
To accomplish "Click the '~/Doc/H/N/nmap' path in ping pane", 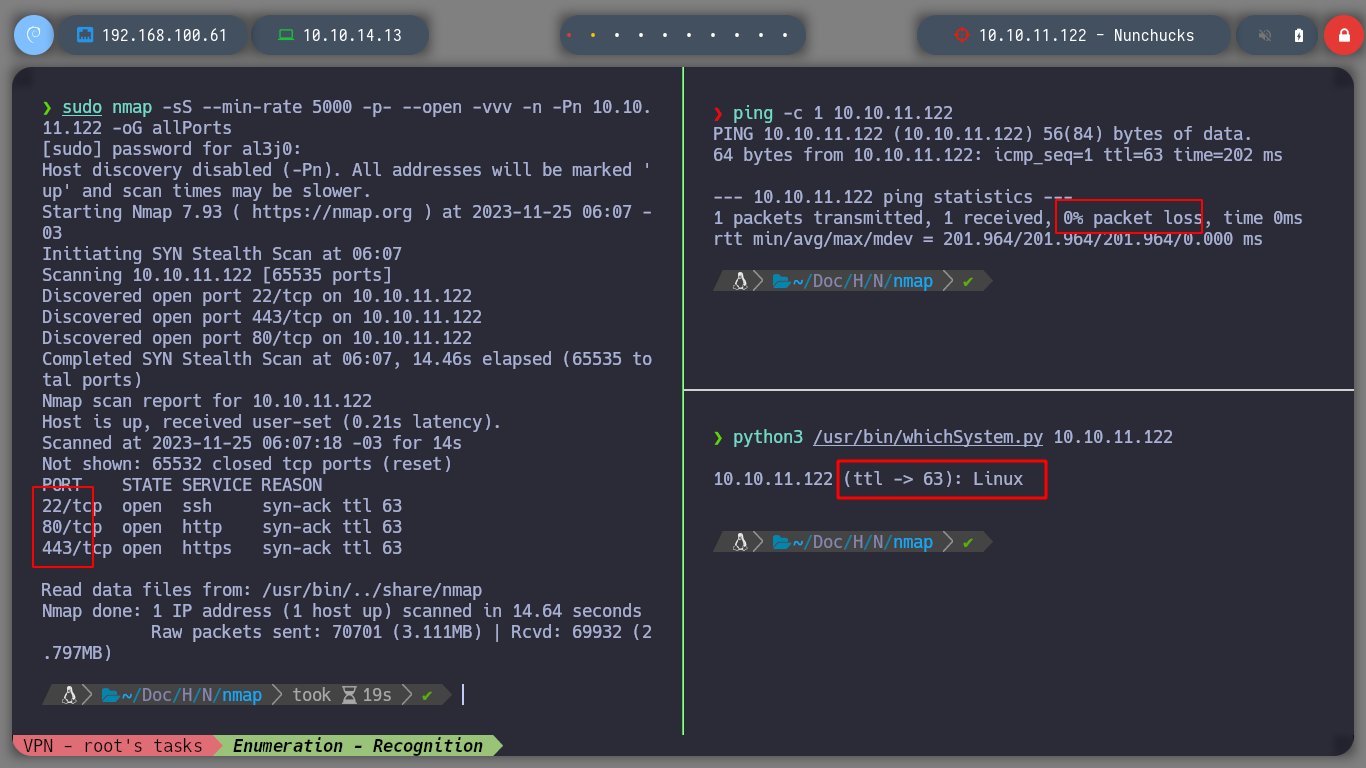I will coord(863,281).
